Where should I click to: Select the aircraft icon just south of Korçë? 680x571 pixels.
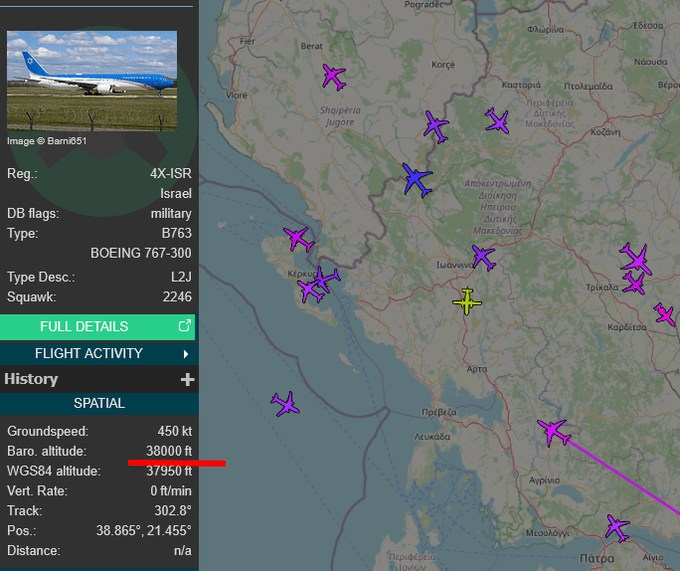[x=435, y=126]
